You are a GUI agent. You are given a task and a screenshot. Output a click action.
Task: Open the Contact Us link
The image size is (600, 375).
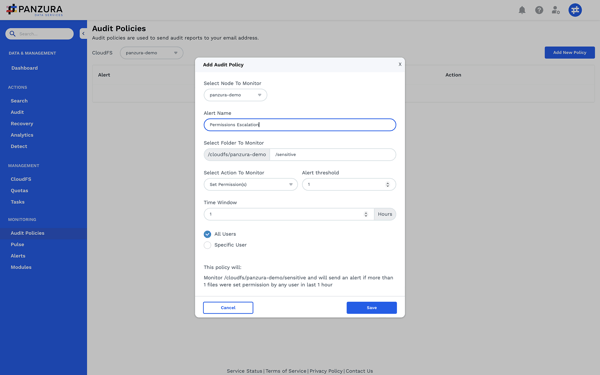click(359, 371)
